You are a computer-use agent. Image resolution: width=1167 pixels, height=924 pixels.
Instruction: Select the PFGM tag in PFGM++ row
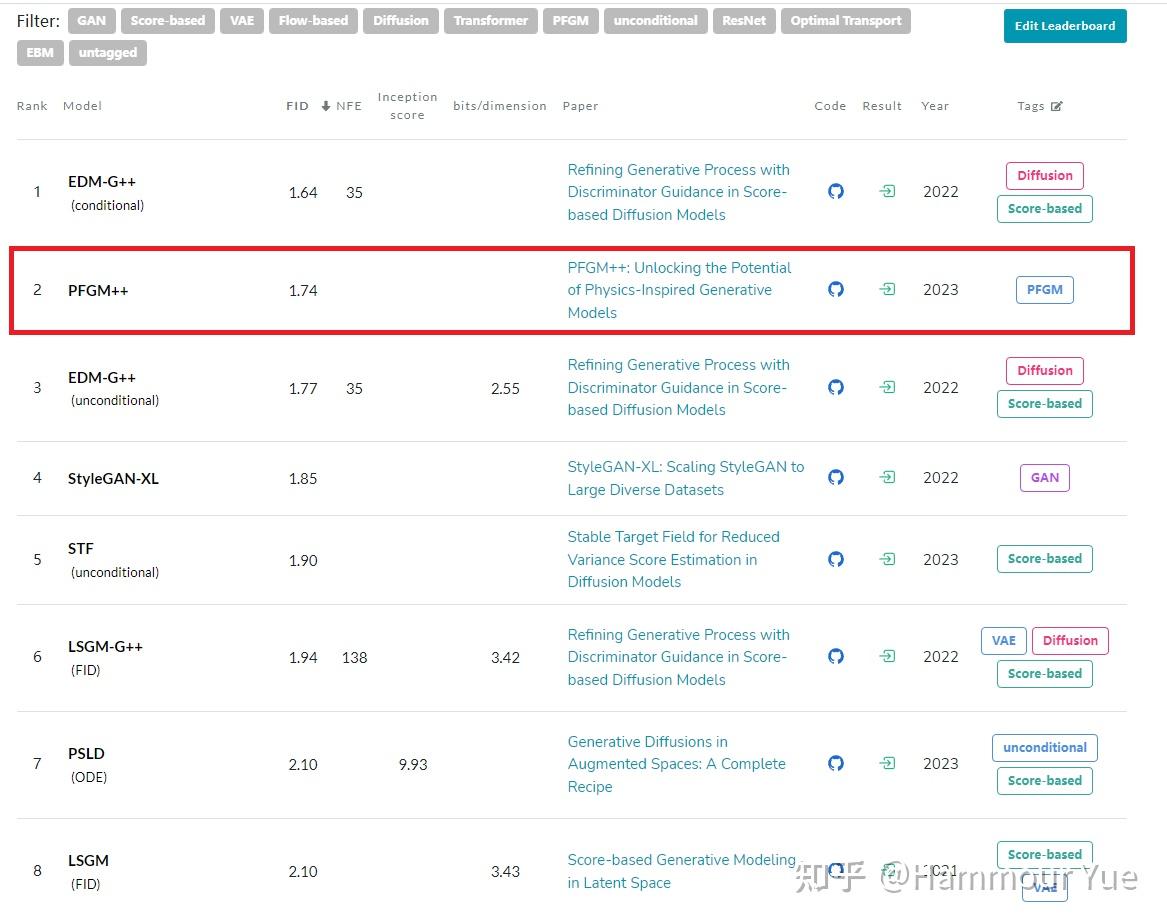(x=1044, y=290)
